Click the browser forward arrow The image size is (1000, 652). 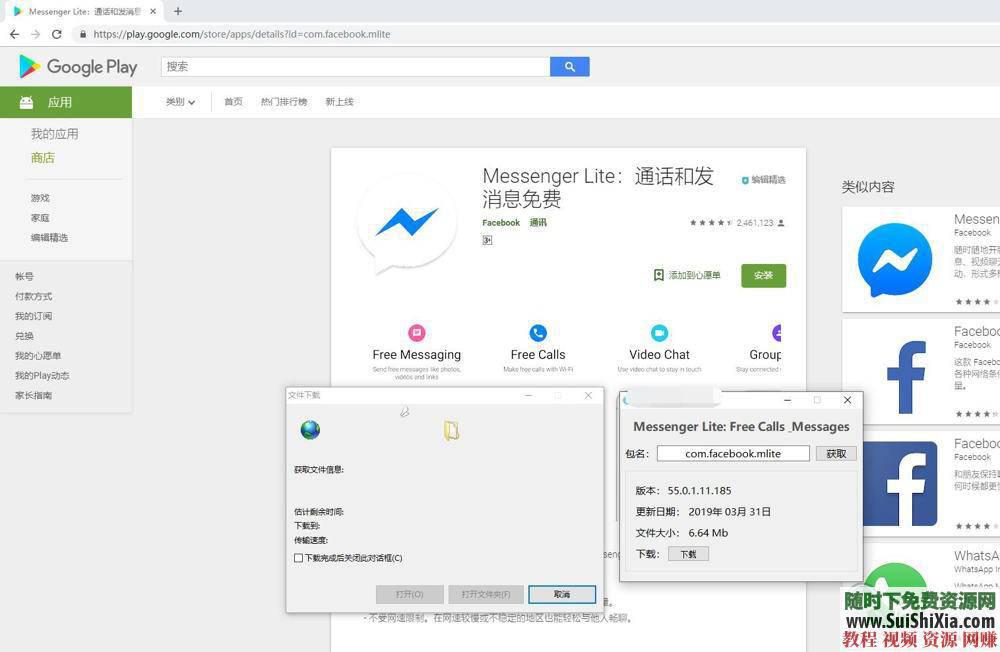35,34
